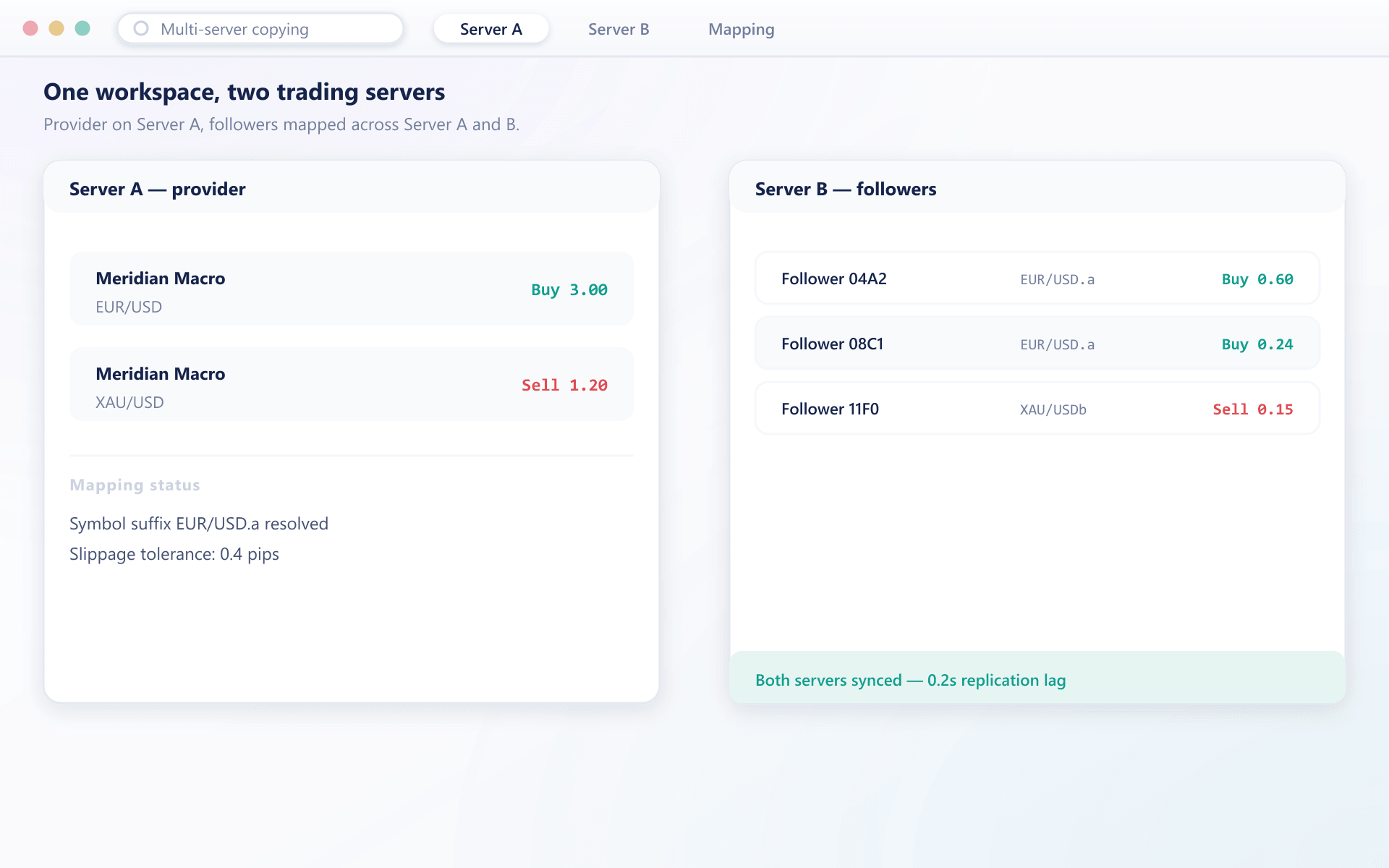The image size is (1389, 868).
Task: Click the Provider on Server A subtitle
Action: tap(281, 124)
